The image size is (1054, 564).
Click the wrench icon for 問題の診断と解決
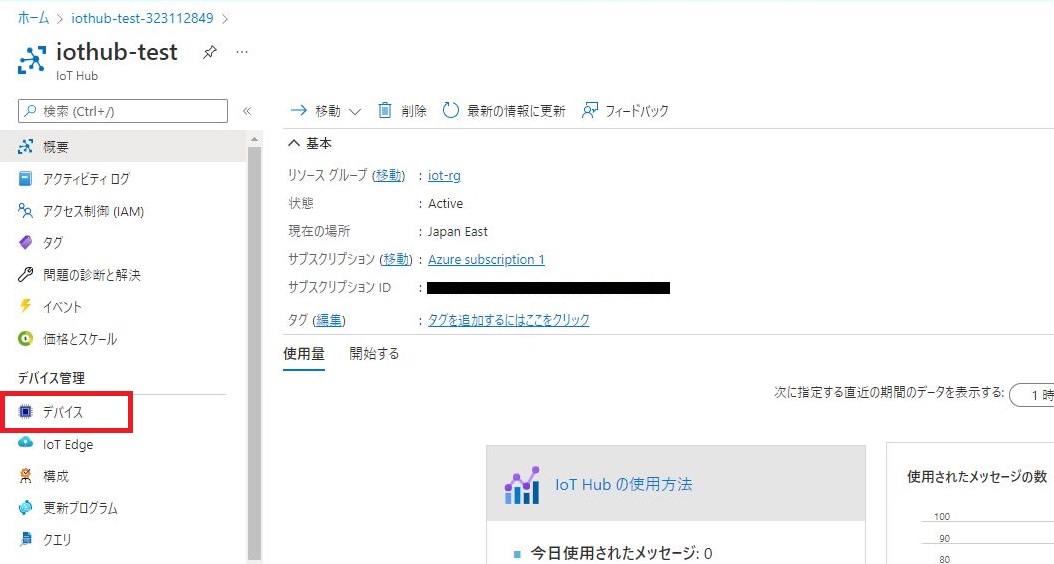pos(25,274)
